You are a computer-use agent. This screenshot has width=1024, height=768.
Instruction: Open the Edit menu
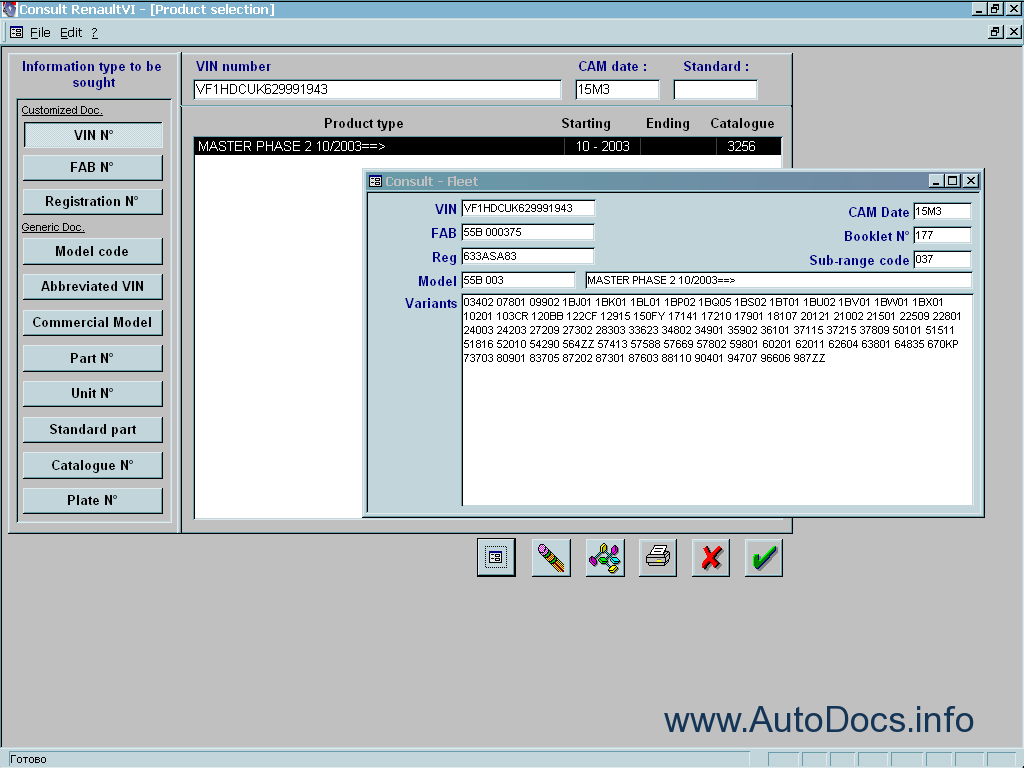click(71, 33)
